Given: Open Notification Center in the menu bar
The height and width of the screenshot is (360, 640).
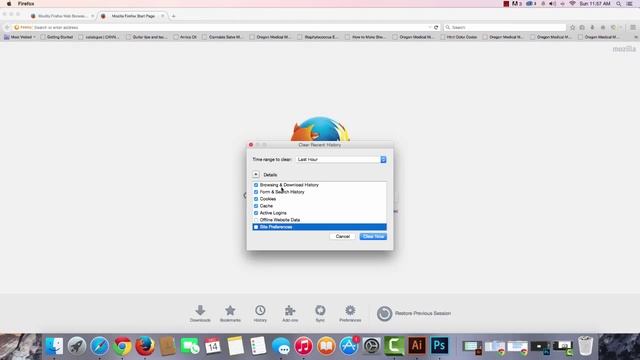Looking at the screenshot, I should pyautogui.click(x=630, y=4).
